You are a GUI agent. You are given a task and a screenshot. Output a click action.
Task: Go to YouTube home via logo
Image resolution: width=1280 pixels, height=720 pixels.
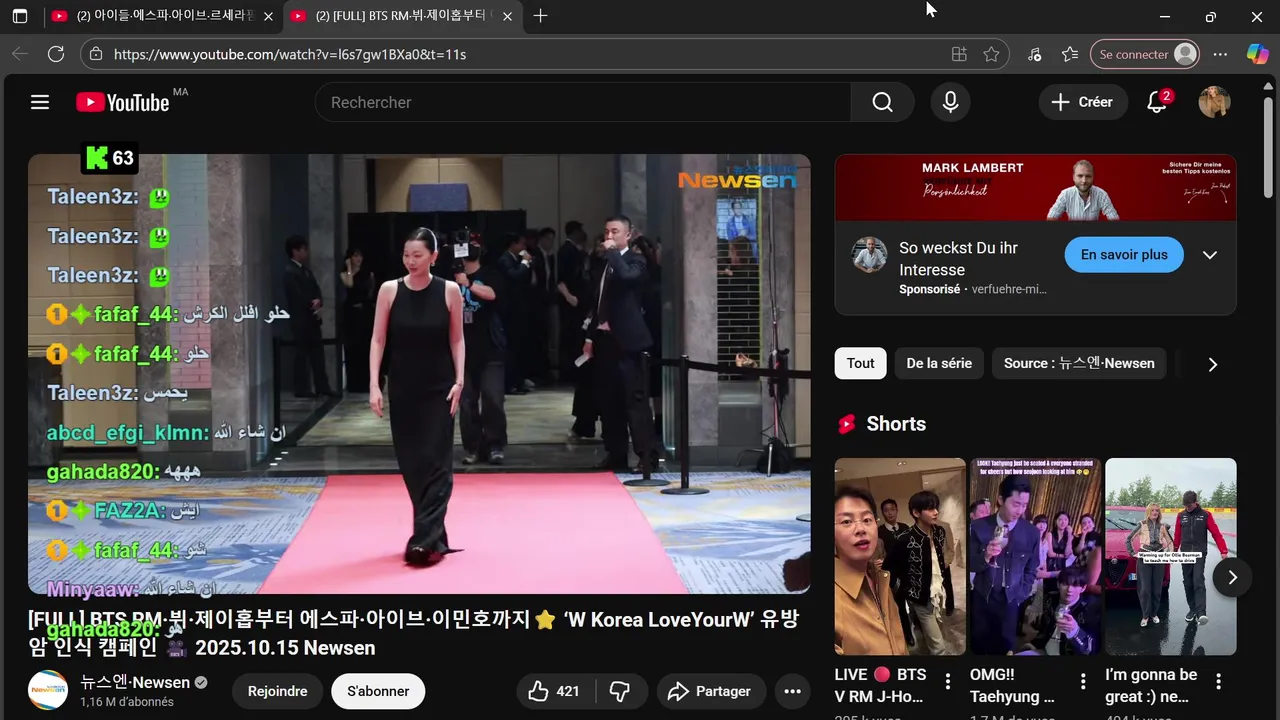[x=123, y=102]
